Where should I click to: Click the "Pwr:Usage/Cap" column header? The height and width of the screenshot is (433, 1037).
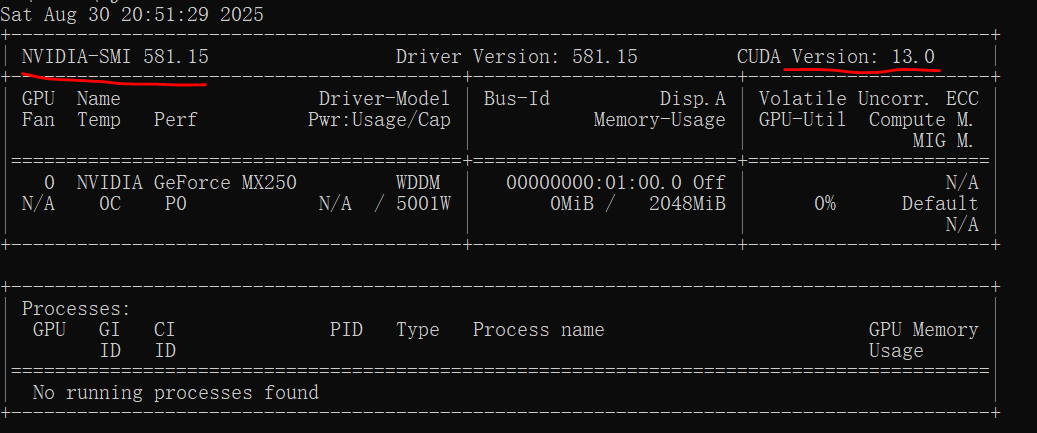[379, 120]
